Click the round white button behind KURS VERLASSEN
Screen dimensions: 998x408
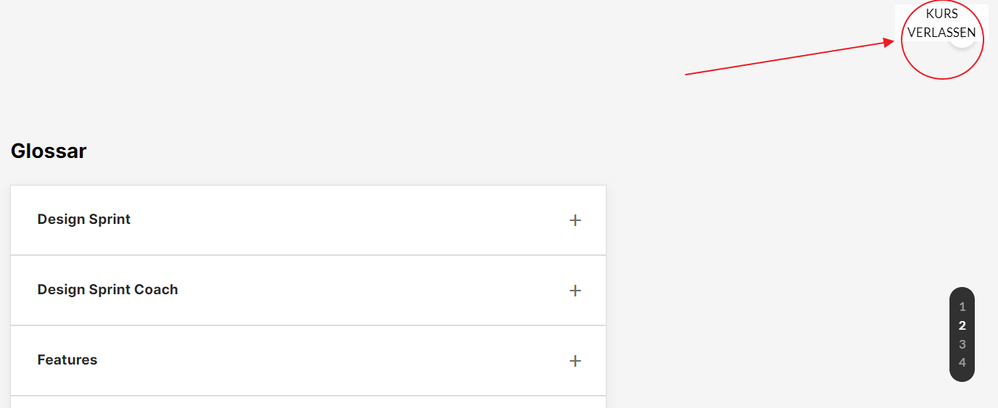pyautogui.click(x=963, y=40)
